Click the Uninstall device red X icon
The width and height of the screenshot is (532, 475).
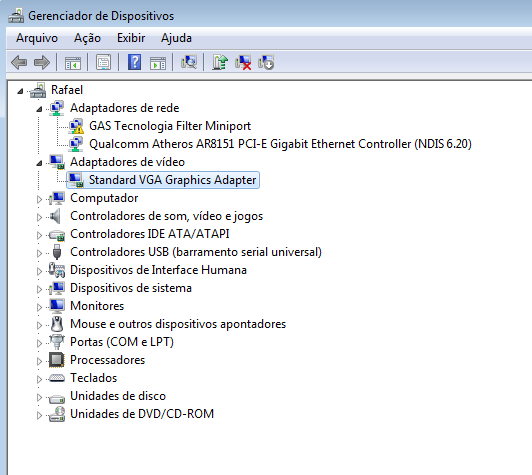243,62
